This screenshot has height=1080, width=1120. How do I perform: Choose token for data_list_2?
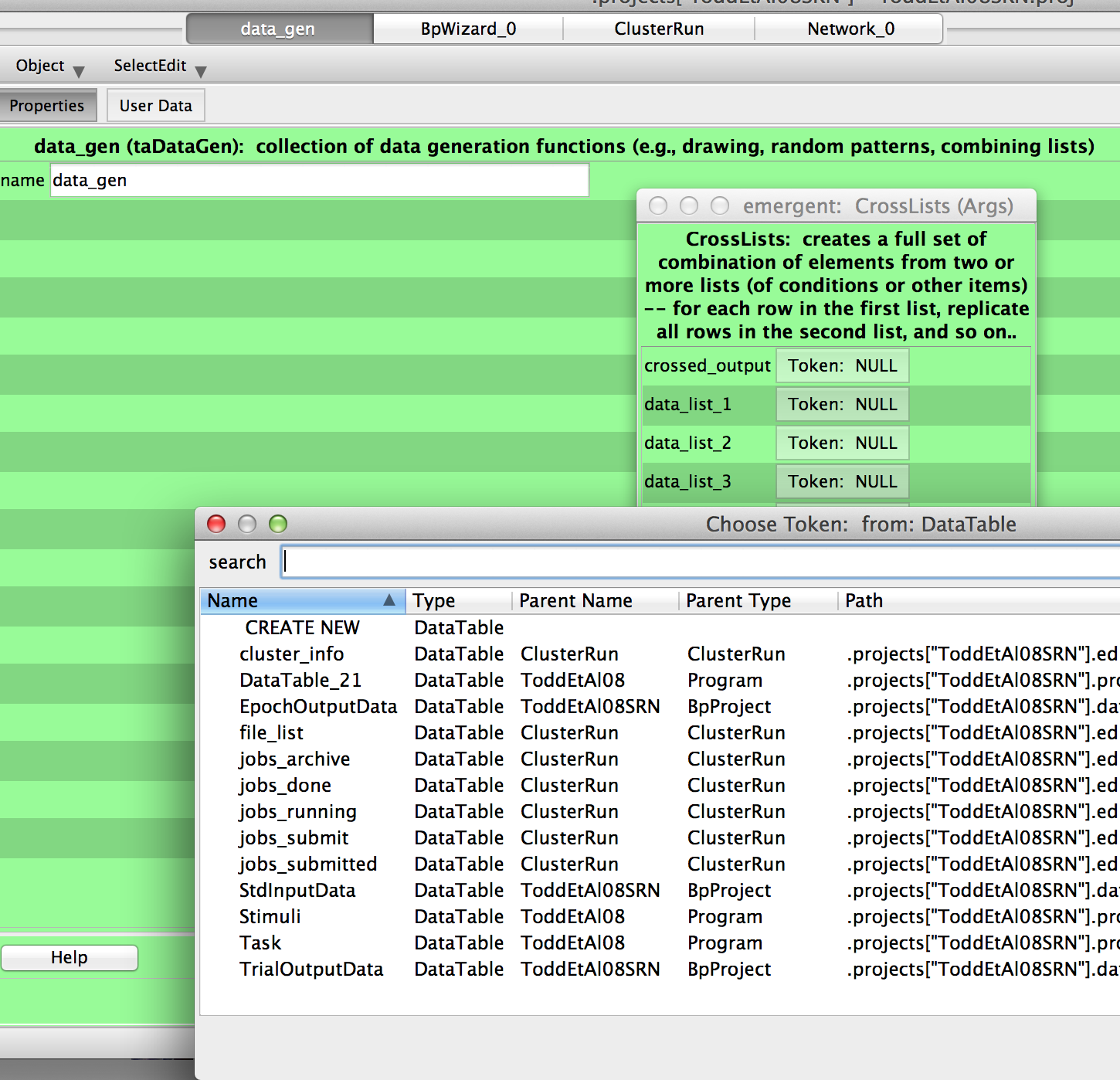click(842, 443)
